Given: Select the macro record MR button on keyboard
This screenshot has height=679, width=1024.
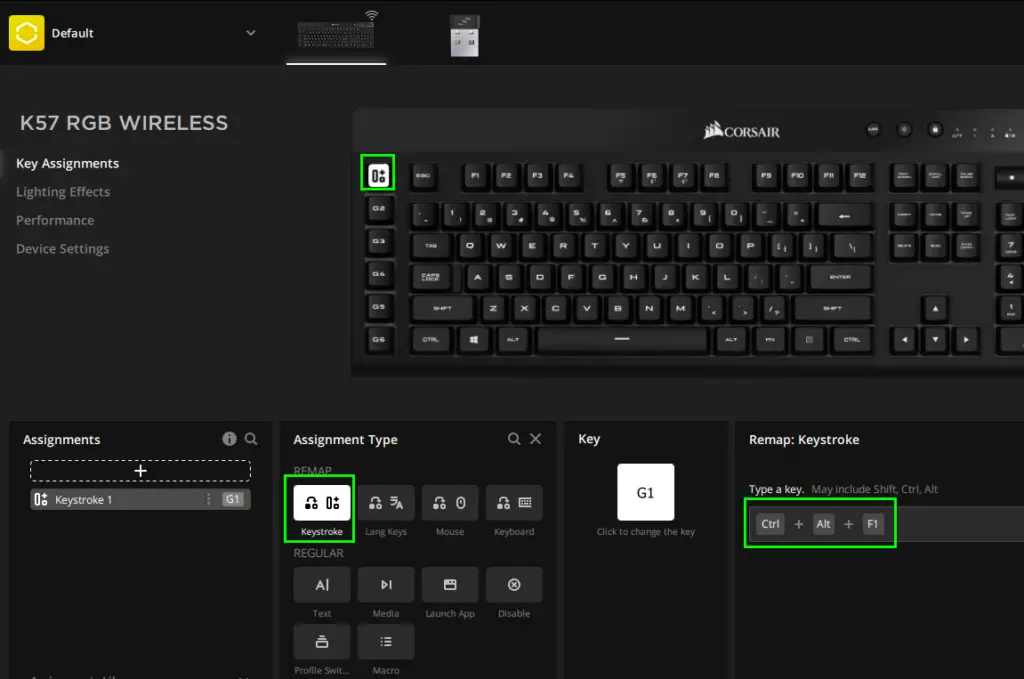Looking at the screenshot, I should (x=873, y=130).
